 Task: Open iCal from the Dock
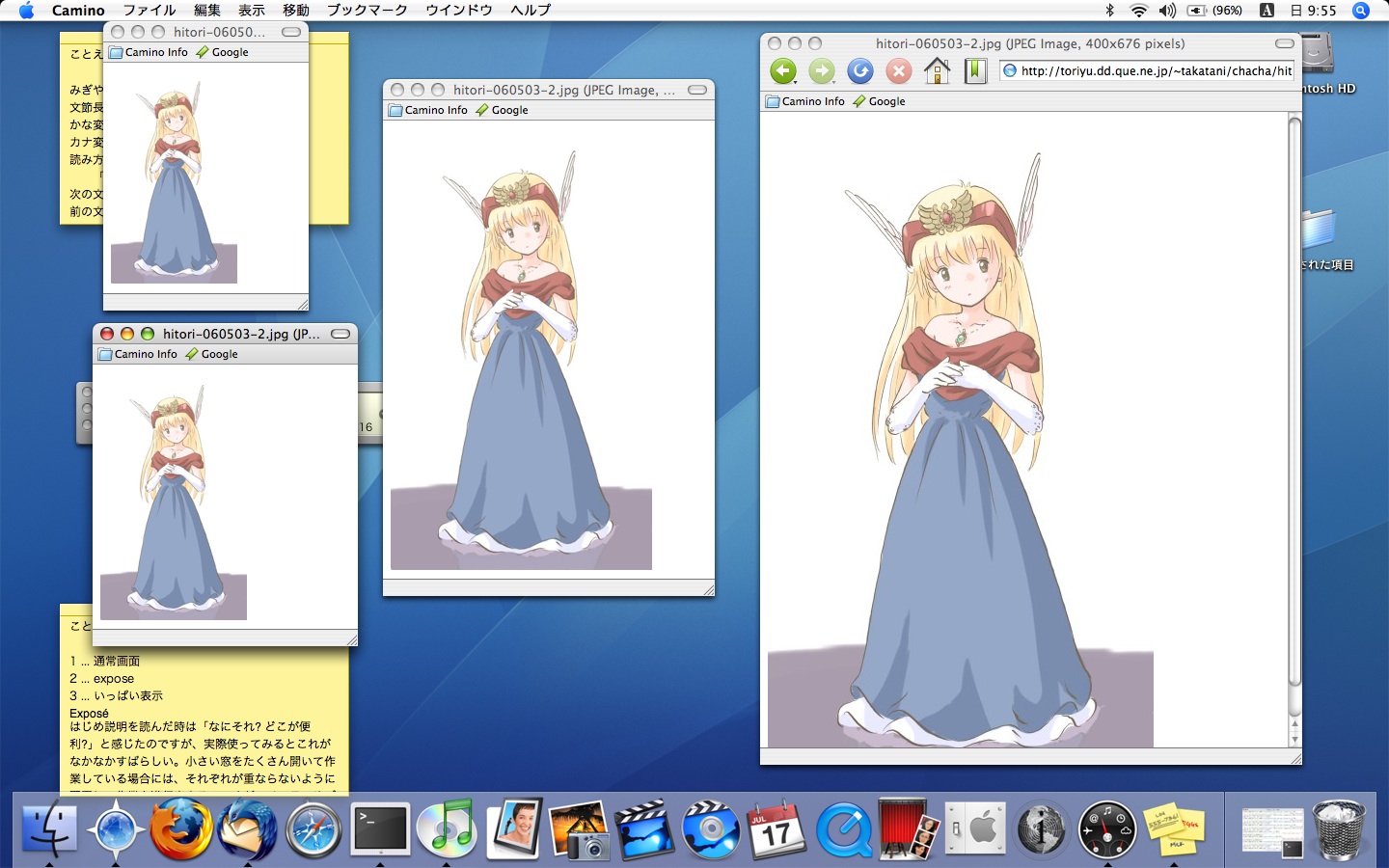coord(777,829)
